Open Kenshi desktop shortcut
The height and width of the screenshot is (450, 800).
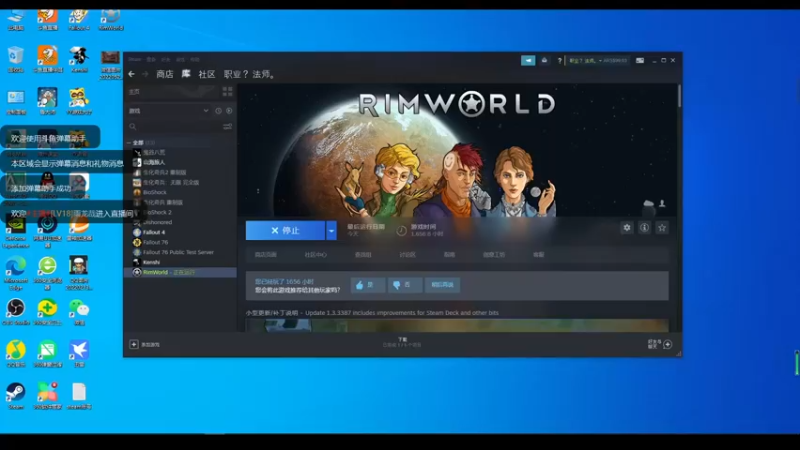pos(79,60)
